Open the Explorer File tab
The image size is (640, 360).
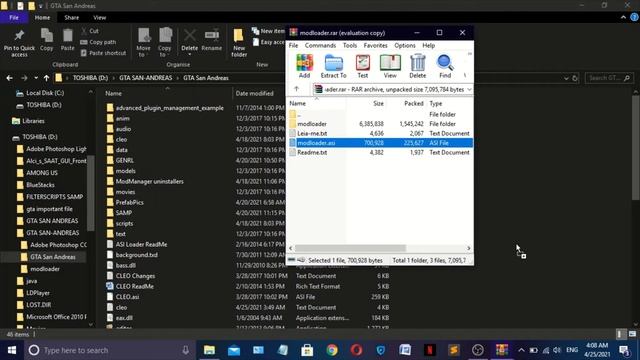pyautogui.click(x=14, y=18)
